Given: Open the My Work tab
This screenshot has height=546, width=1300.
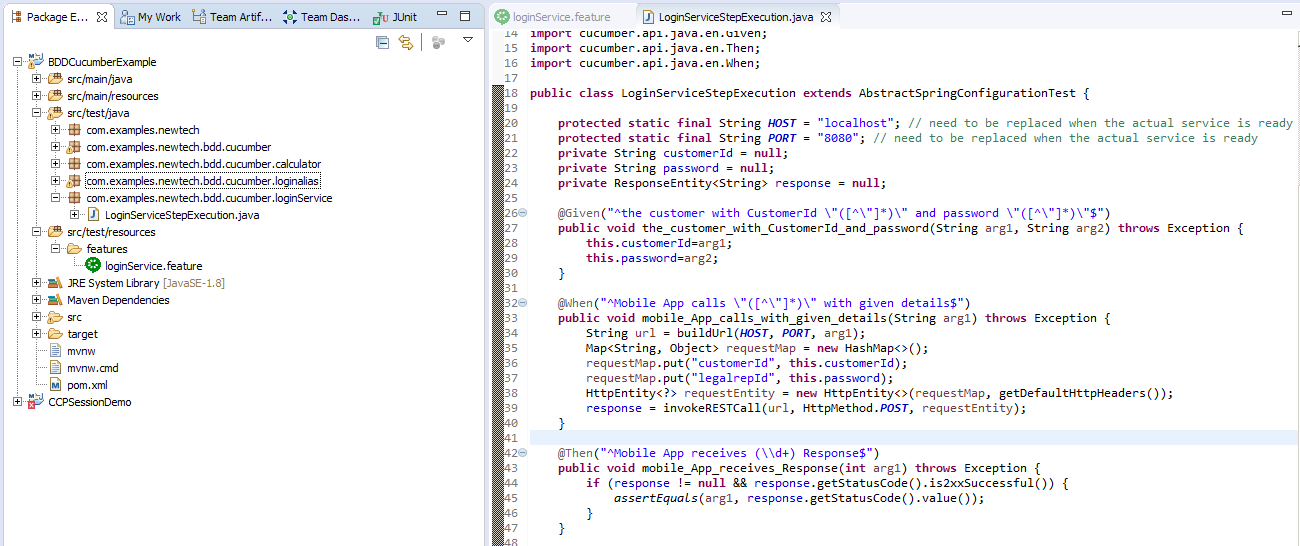Looking at the screenshot, I should [x=151, y=17].
